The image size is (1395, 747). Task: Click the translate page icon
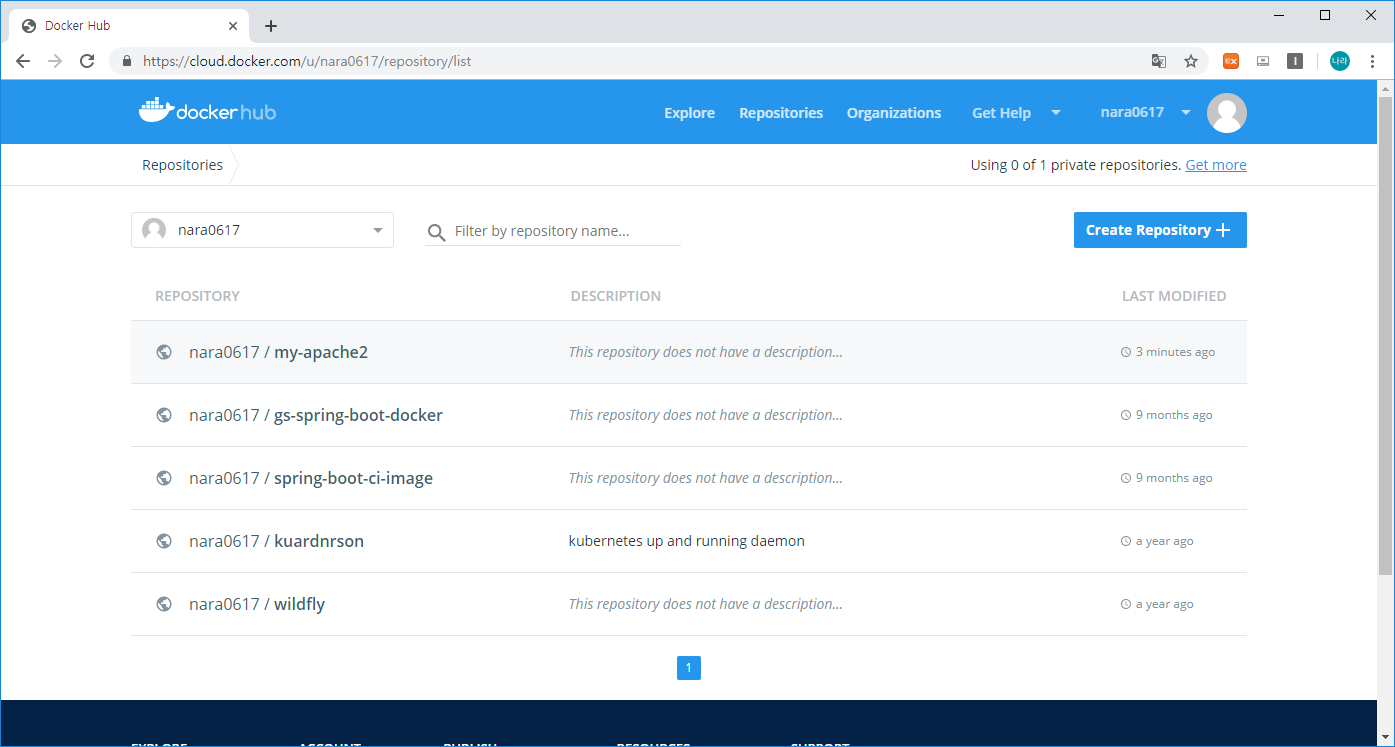click(1159, 61)
